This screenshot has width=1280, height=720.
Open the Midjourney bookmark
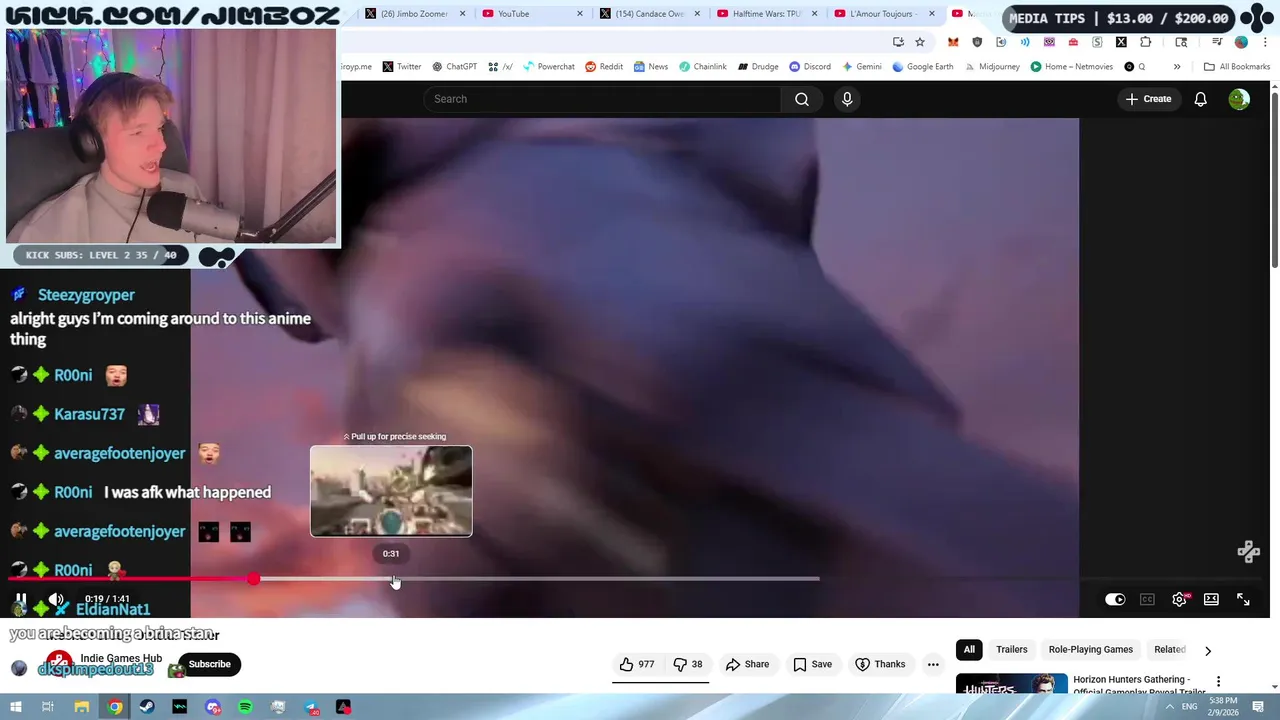coord(992,66)
